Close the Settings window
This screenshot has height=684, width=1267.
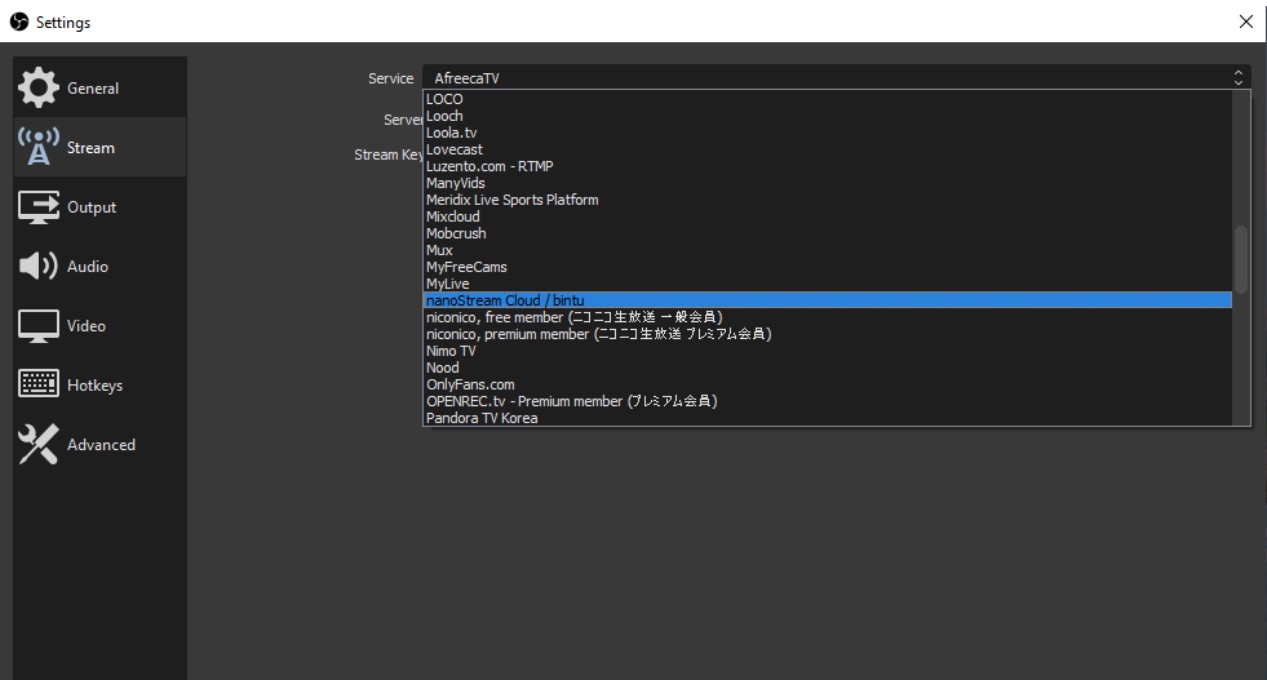point(1245,22)
